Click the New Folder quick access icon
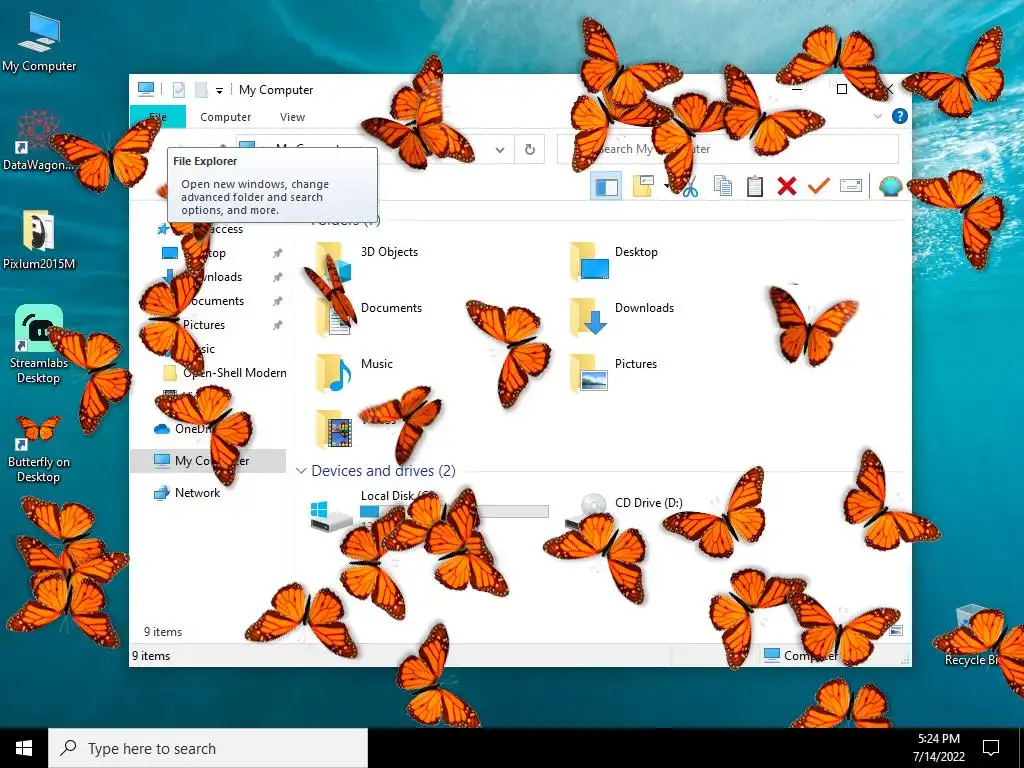The width and height of the screenshot is (1024, 768). tap(202, 90)
